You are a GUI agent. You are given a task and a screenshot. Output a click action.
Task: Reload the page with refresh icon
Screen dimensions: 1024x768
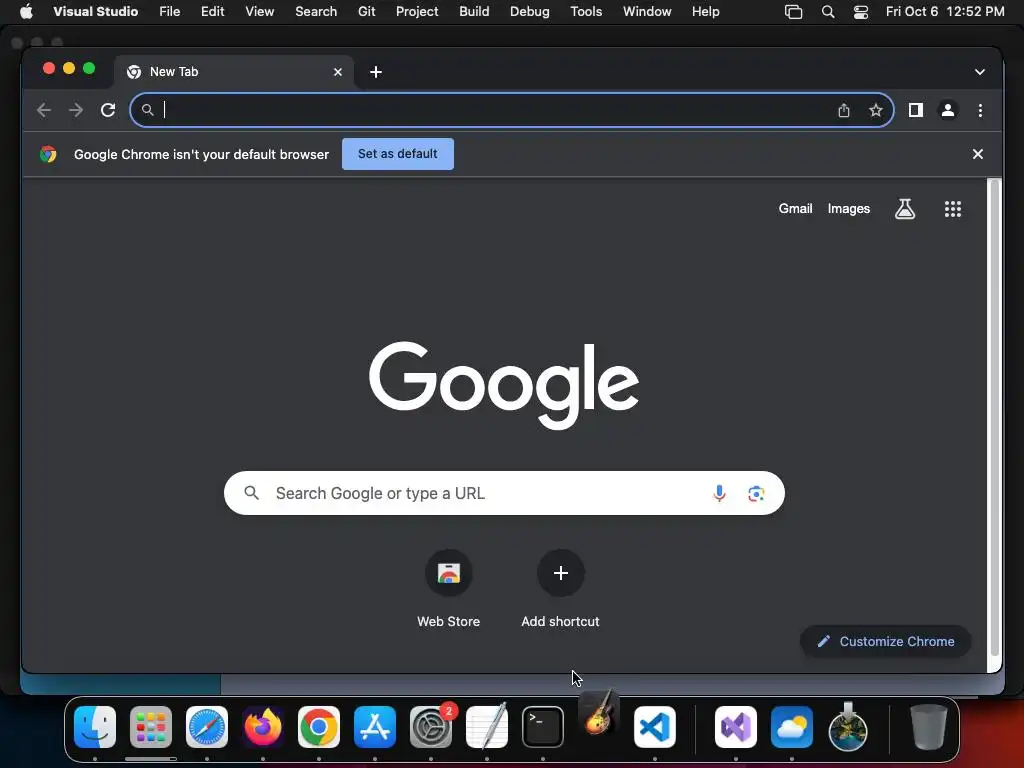point(108,110)
